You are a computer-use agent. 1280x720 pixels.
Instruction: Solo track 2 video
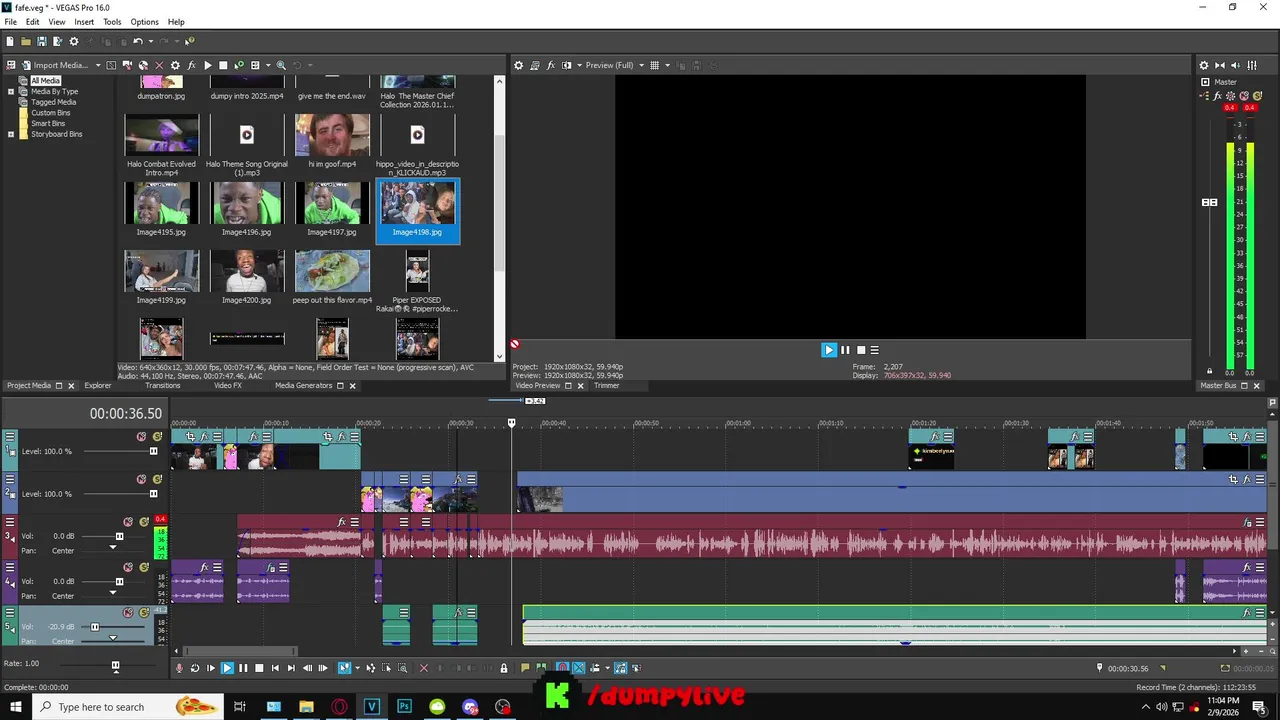157,479
